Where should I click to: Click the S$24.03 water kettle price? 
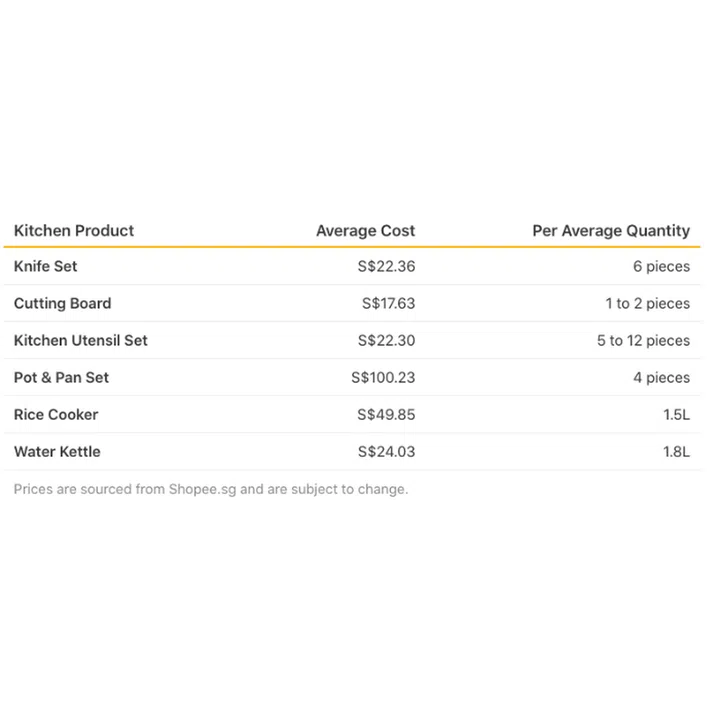[386, 452]
